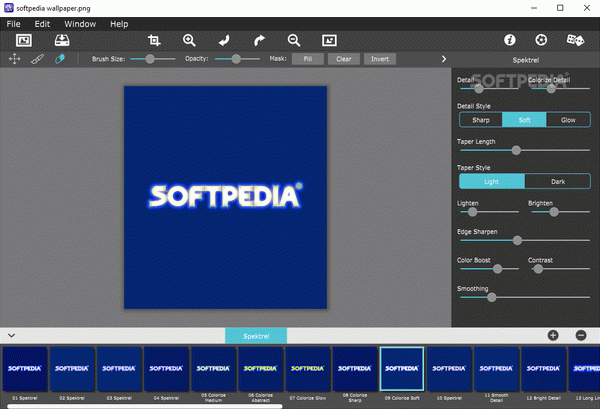
Task: Set Detail Style to Glow
Action: (x=568, y=120)
